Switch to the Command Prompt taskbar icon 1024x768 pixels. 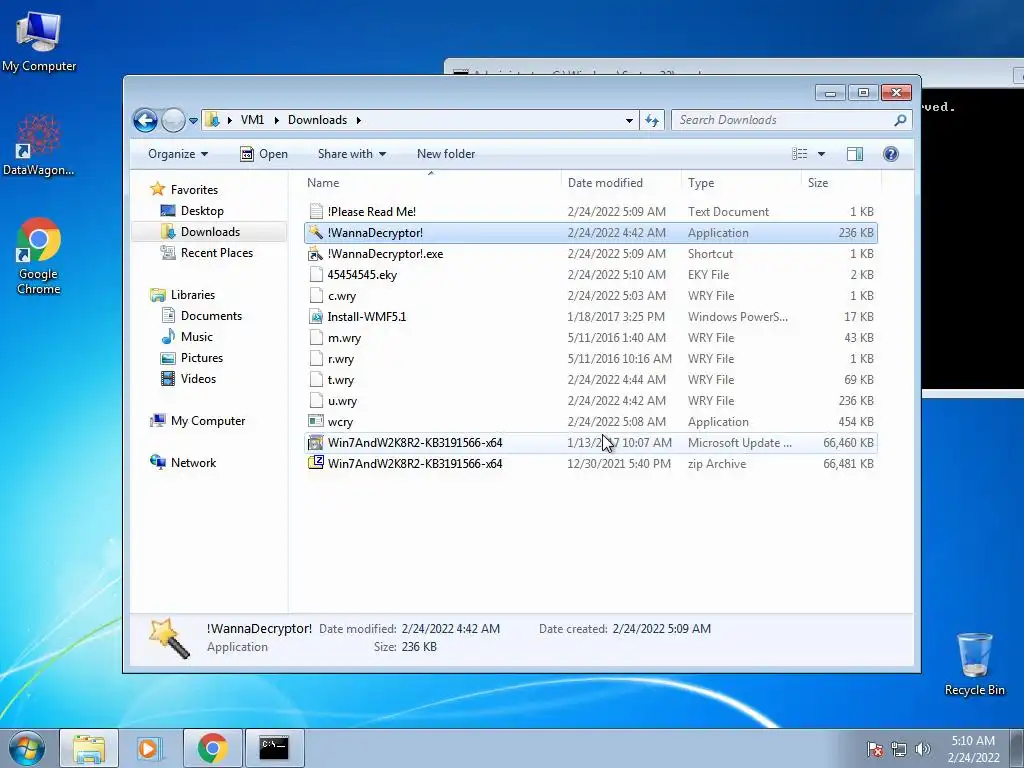[274, 748]
